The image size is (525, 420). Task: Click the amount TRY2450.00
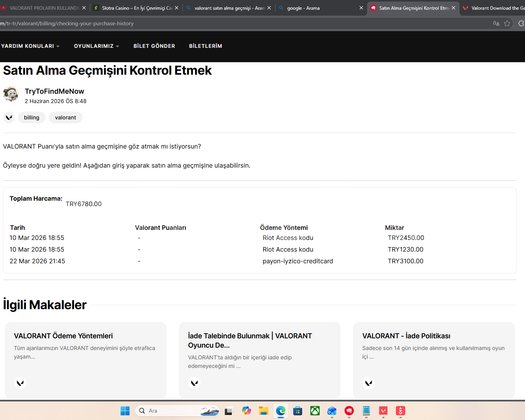pos(406,238)
